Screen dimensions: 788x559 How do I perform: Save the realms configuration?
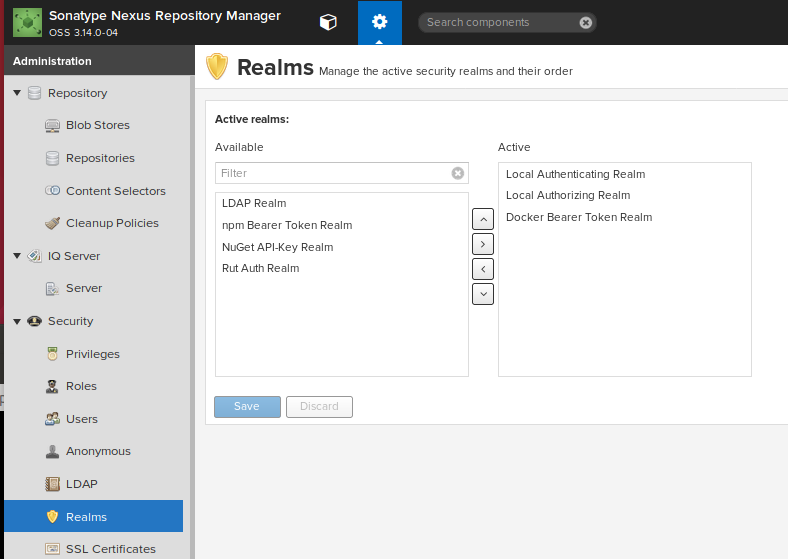tap(247, 407)
